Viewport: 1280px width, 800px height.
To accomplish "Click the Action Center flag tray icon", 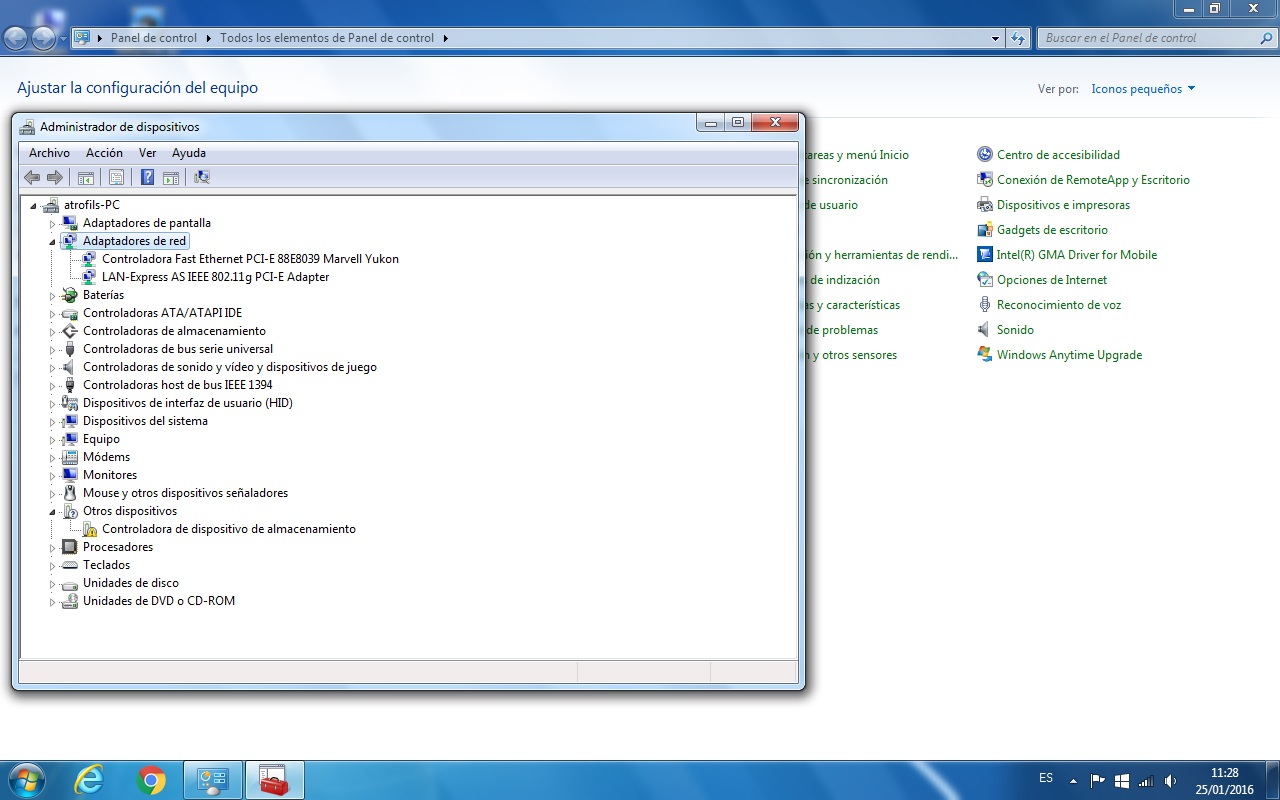I will click(1097, 781).
